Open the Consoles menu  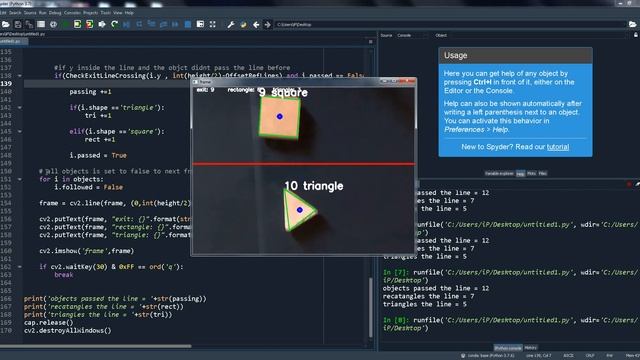pos(72,13)
